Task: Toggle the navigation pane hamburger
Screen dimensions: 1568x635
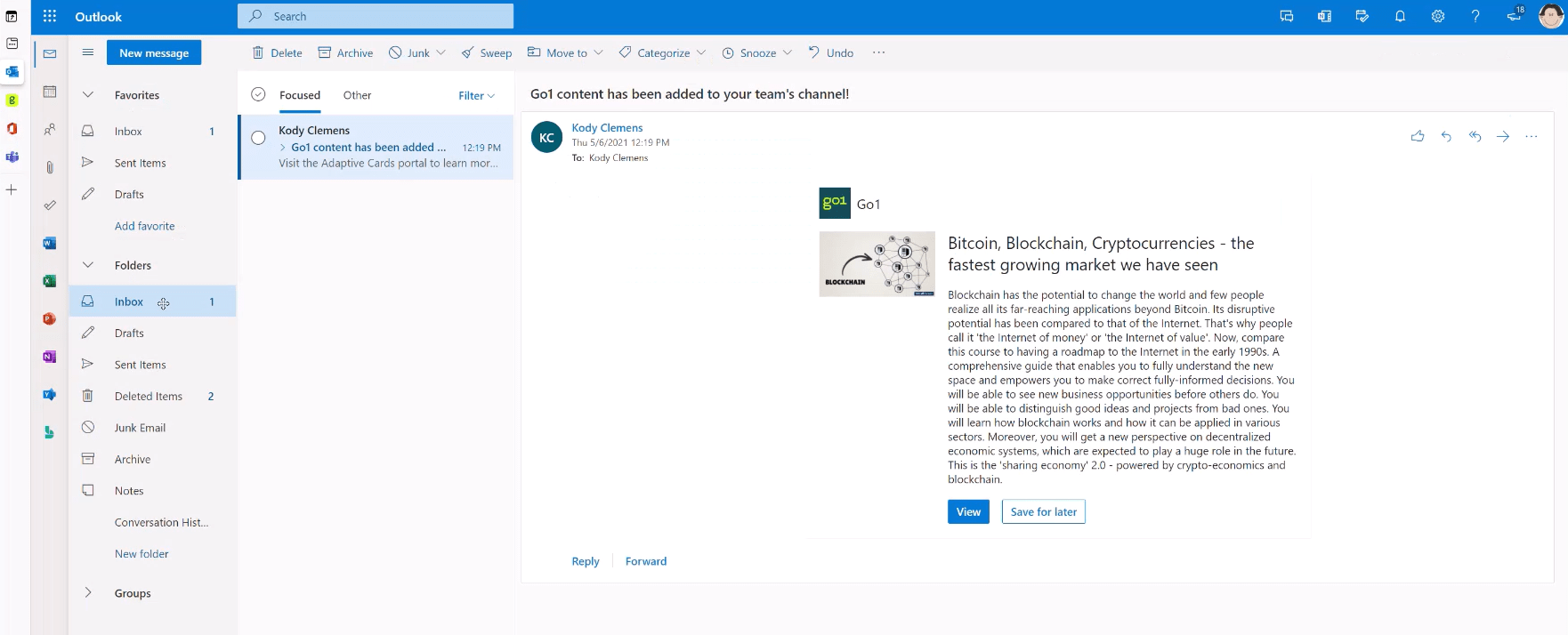Action: click(x=88, y=52)
